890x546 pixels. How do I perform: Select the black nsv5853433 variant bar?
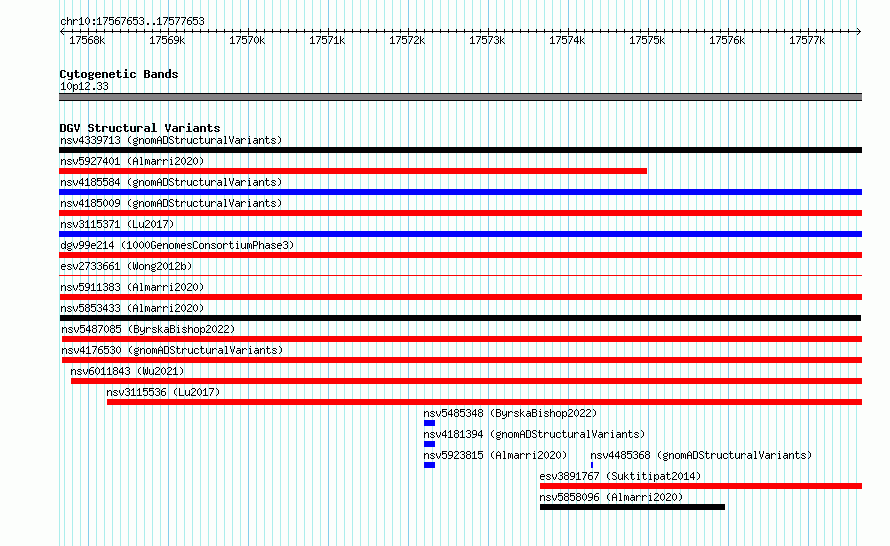(x=460, y=318)
